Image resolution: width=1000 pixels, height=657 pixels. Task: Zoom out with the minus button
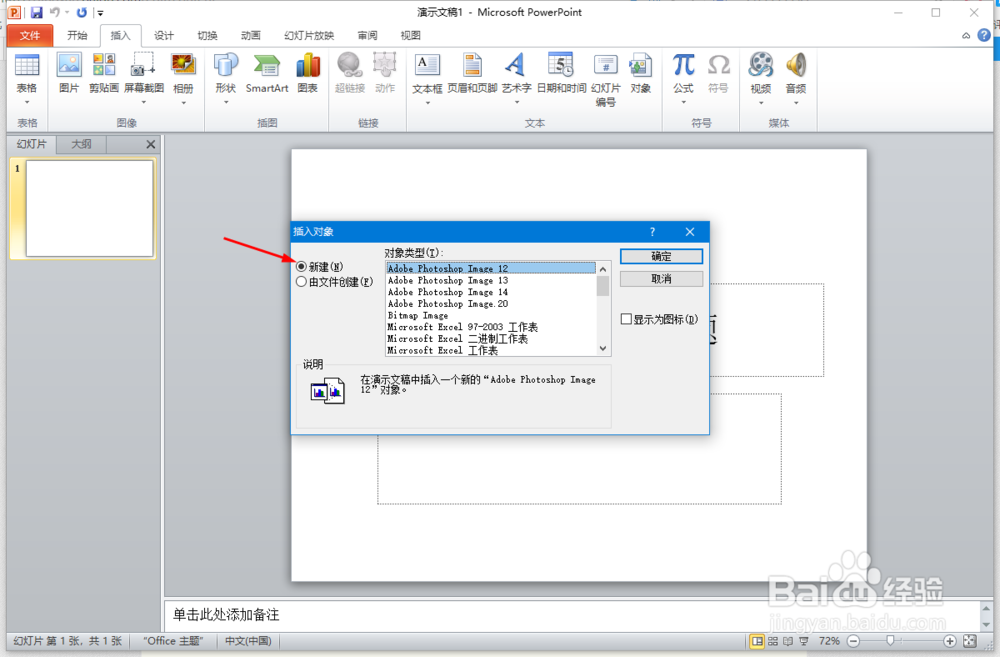(x=853, y=641)
